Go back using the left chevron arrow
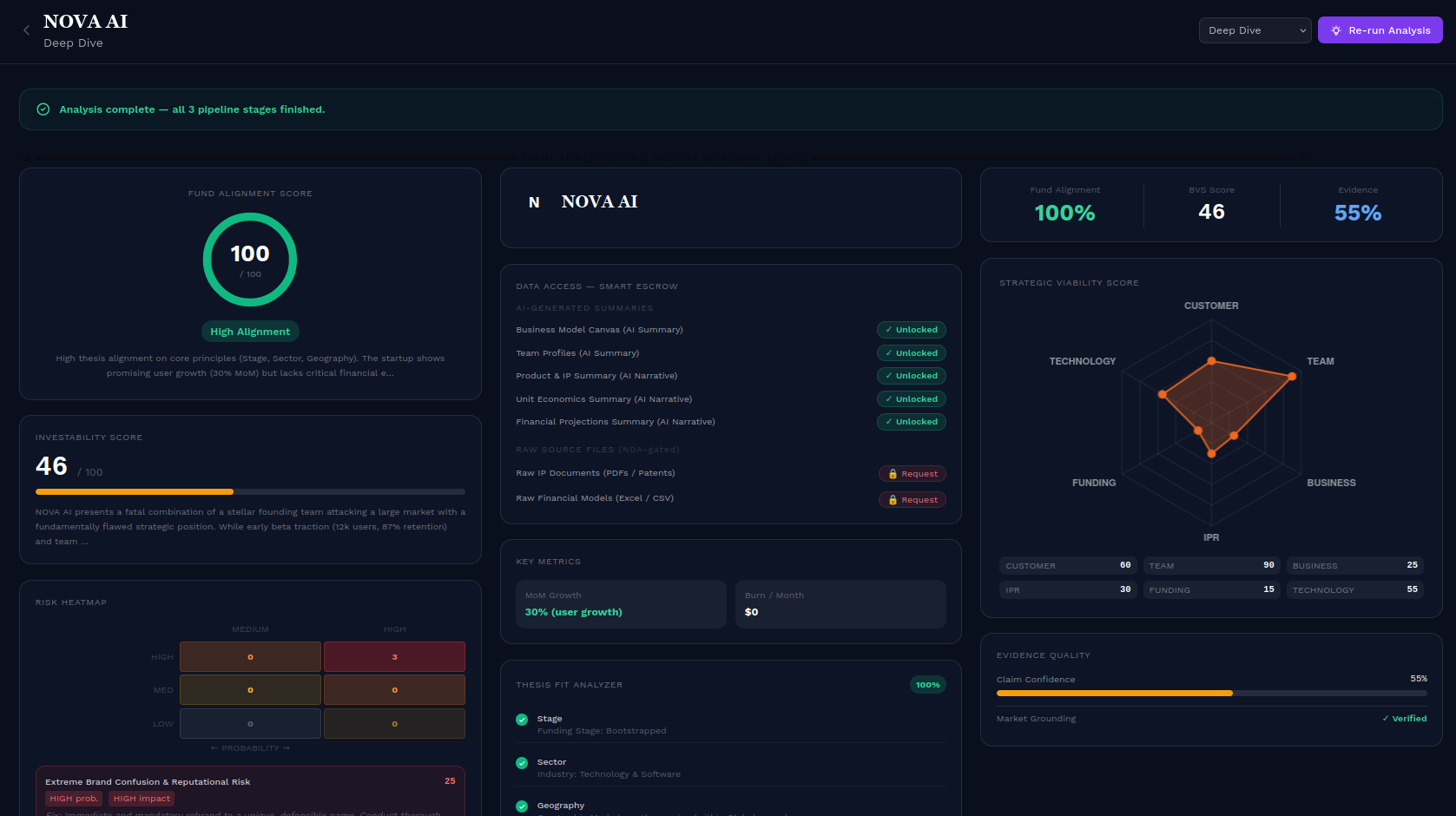Screen dimensions: 1456x816 coord(26,30)
